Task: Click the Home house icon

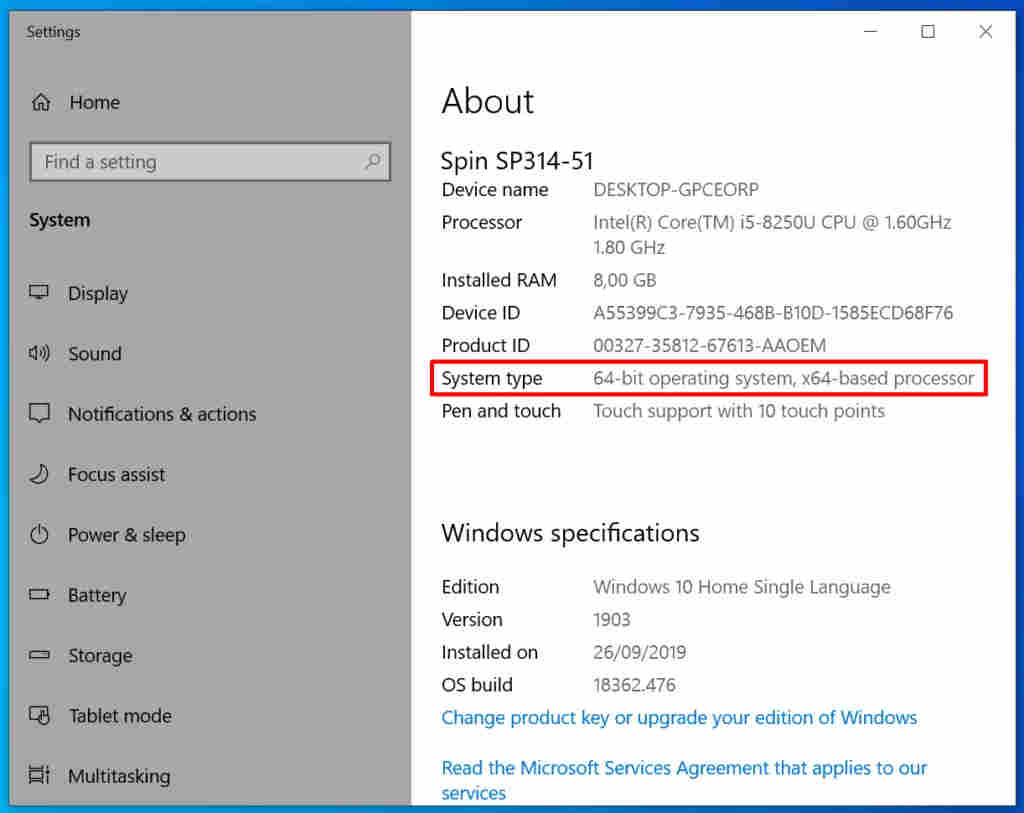Action: (x=41, y=102)
